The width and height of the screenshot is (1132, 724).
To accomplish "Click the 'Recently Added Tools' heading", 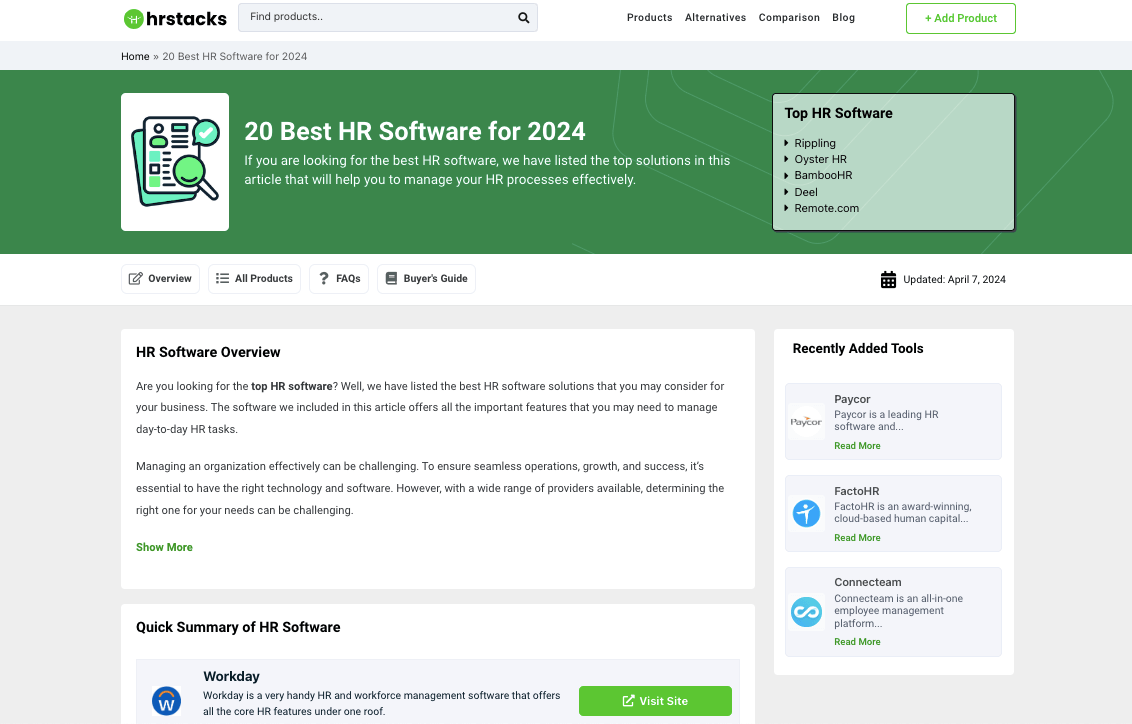I will pos(858,349).
